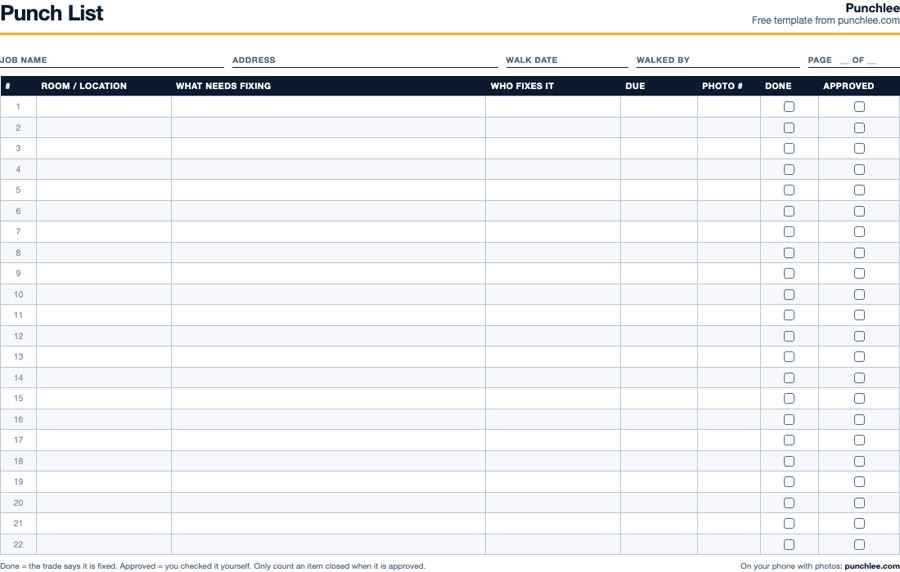The width and height of the screenshot is (900, 572).
Task: Select What Needs Fixing cell in row 18
Action: pos(328,461)
